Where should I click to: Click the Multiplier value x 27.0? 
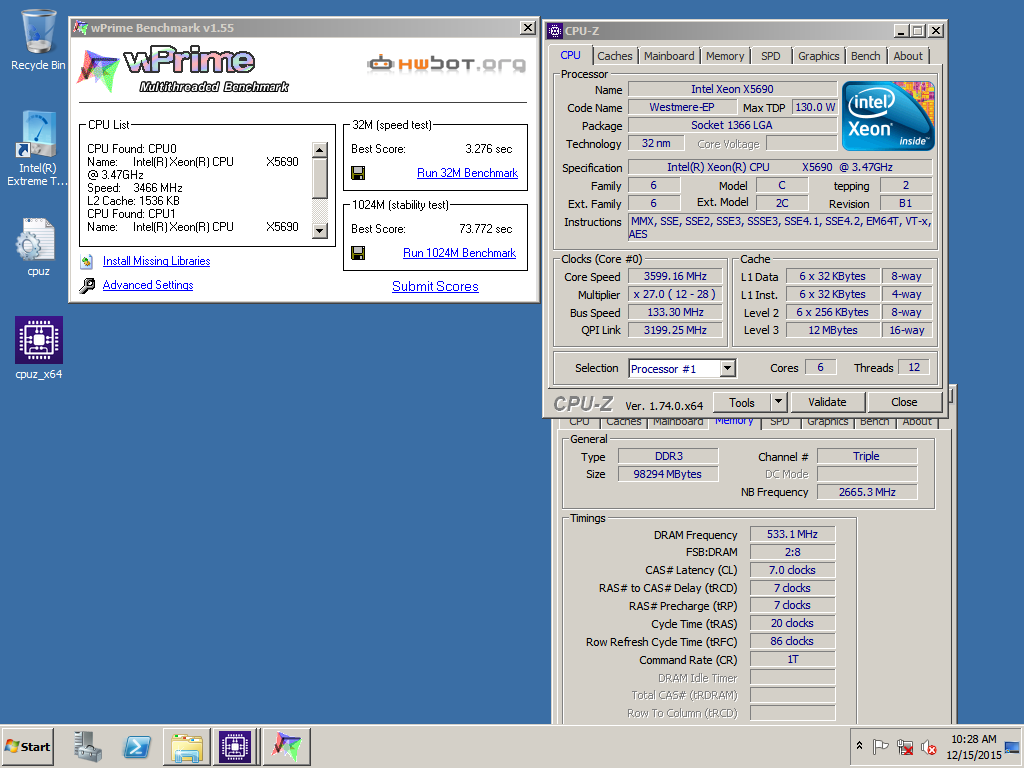[x=675, y=295]
